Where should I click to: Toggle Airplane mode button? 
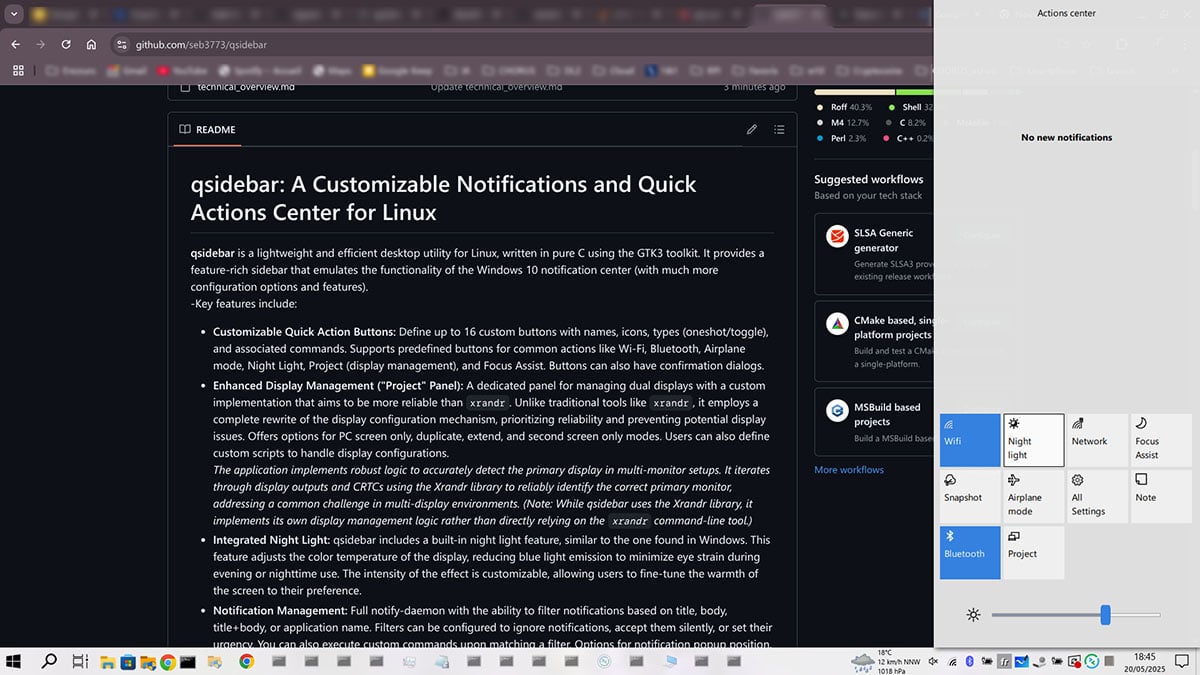click(x=1034, y=496)
